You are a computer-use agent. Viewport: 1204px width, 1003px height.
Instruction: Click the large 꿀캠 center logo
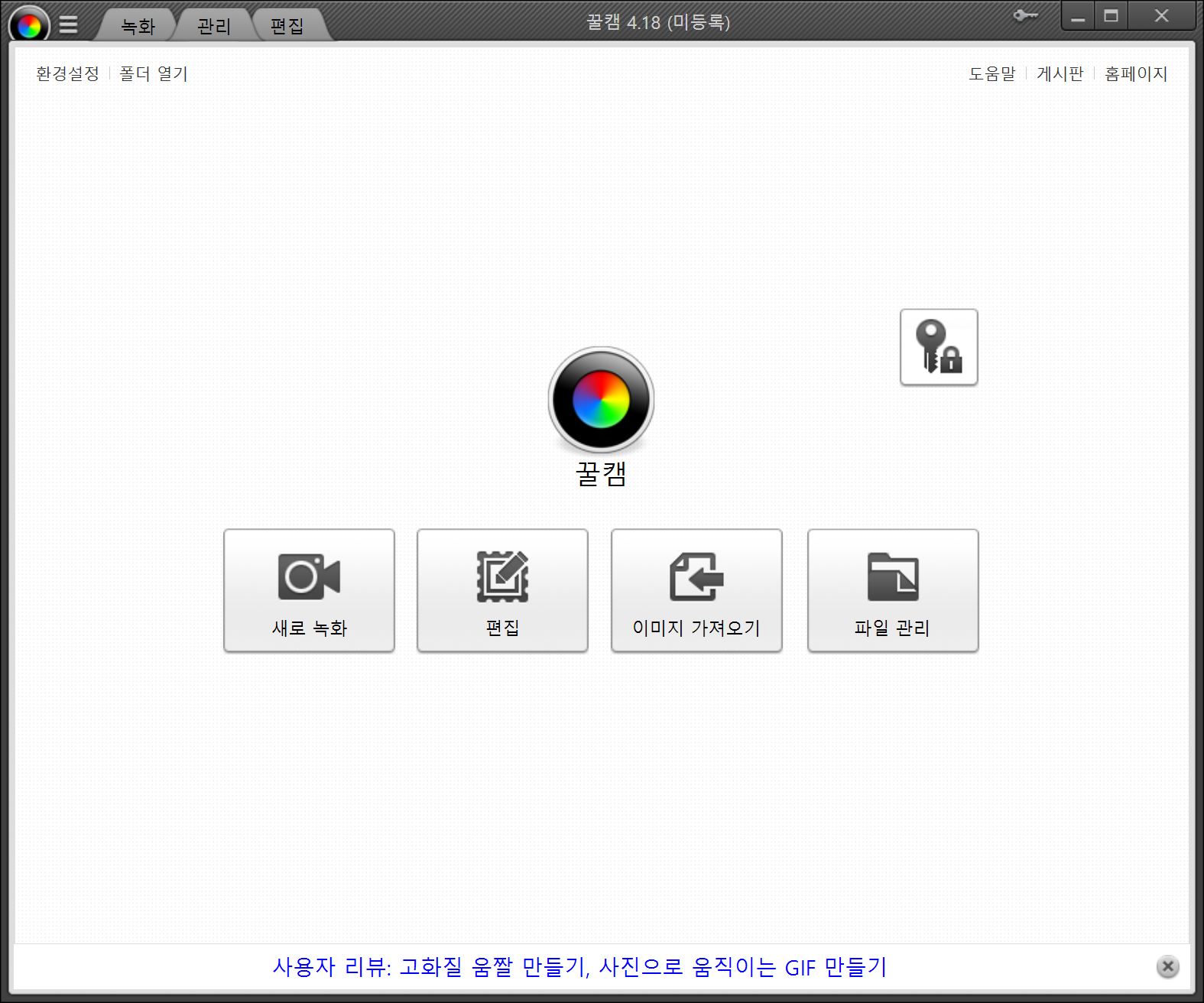(x=601, y=399)
